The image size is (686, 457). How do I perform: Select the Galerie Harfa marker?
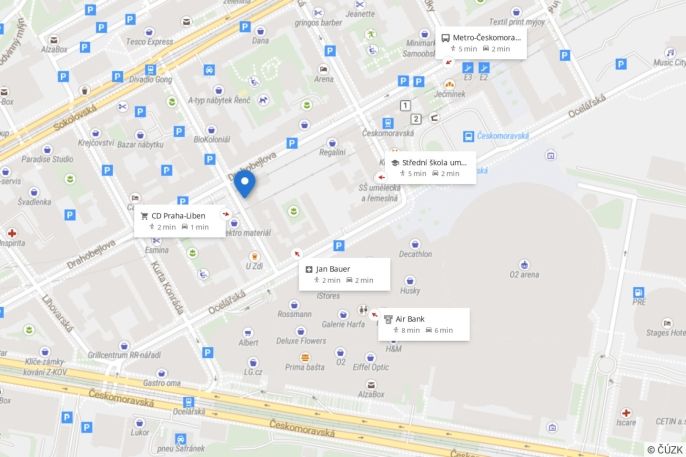tap(343, 314)
